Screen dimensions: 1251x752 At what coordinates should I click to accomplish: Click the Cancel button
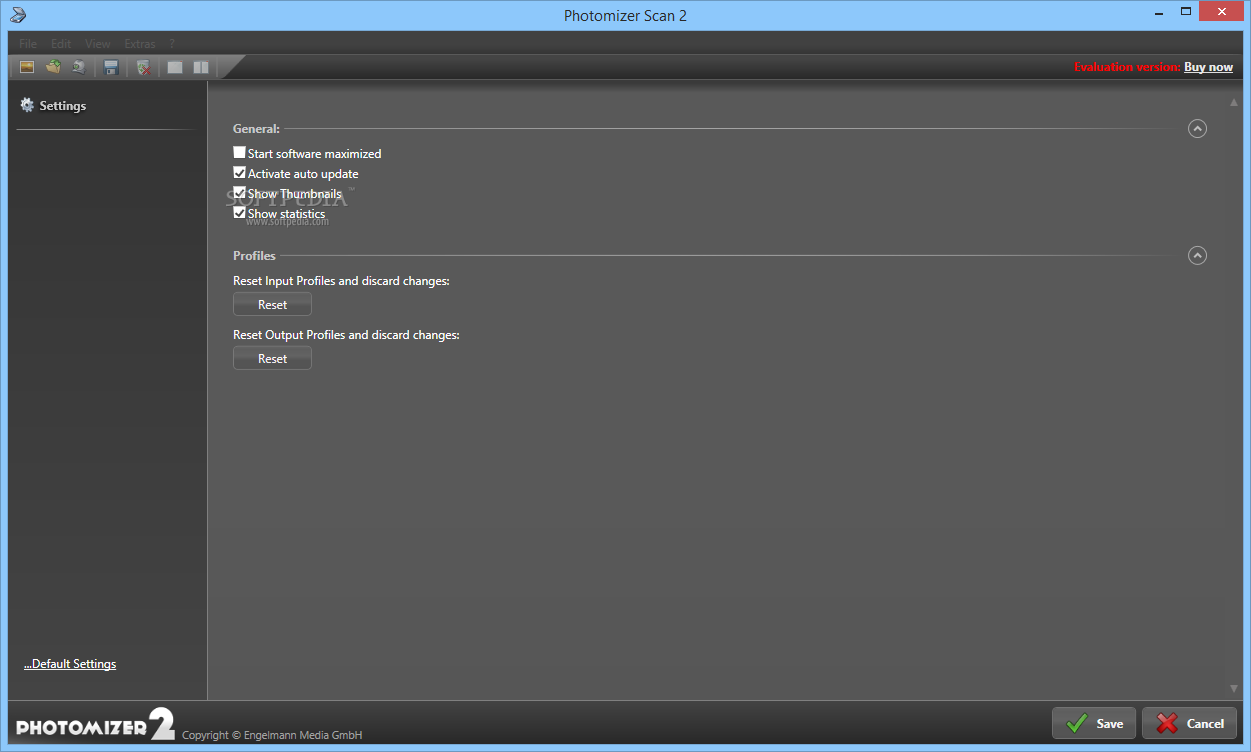point(1189,723)
